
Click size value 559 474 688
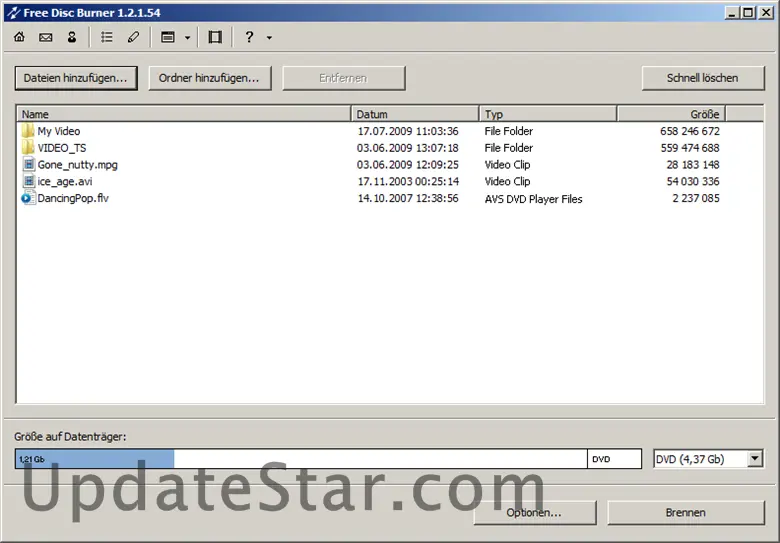(690, 148)
